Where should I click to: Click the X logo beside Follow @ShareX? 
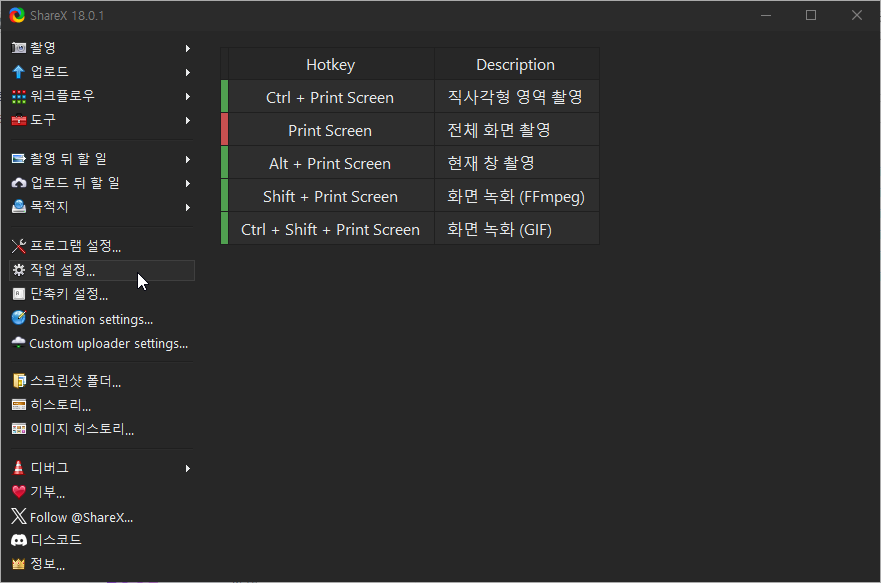pyautogui.click(x=19, y=516)
